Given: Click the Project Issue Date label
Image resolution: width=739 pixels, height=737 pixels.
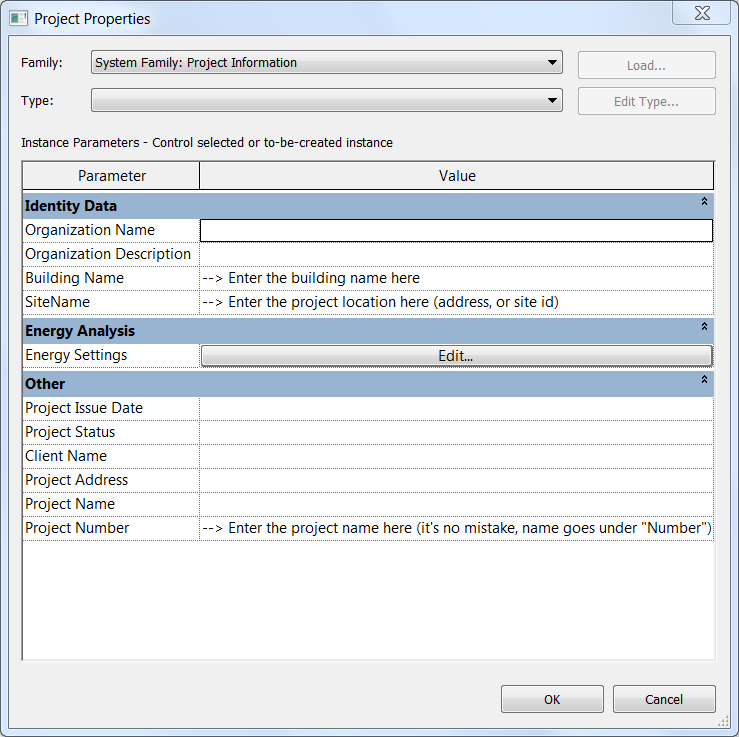Looking at the screenshot, I should [x=84, y=408].
